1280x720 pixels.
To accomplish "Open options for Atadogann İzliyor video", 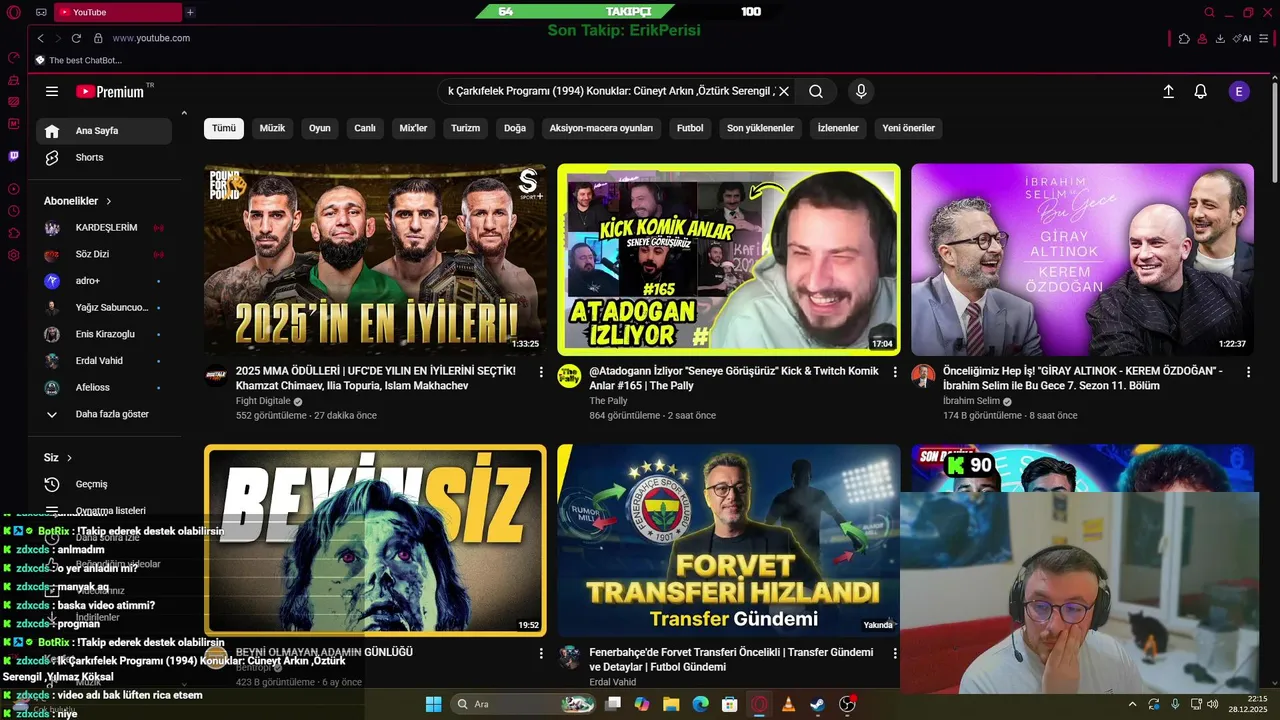I will (894, 372).
